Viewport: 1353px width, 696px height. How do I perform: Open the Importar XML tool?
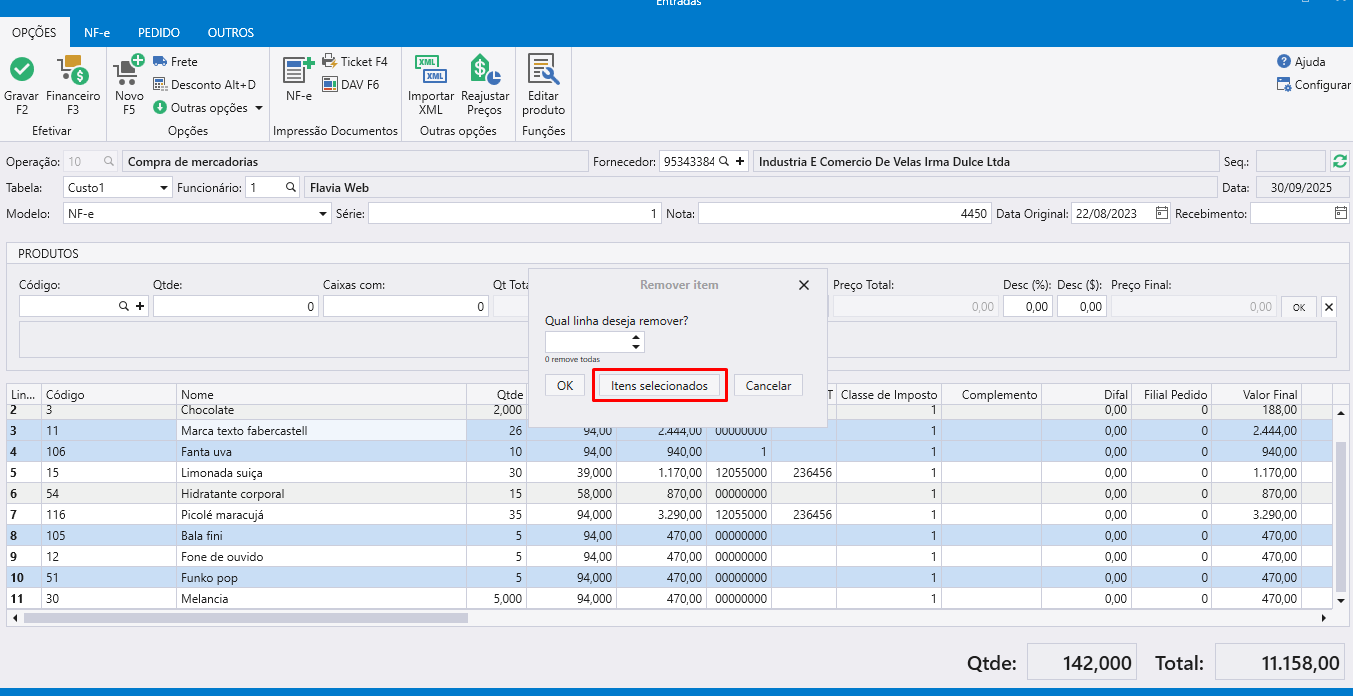[x=431, y=70]
